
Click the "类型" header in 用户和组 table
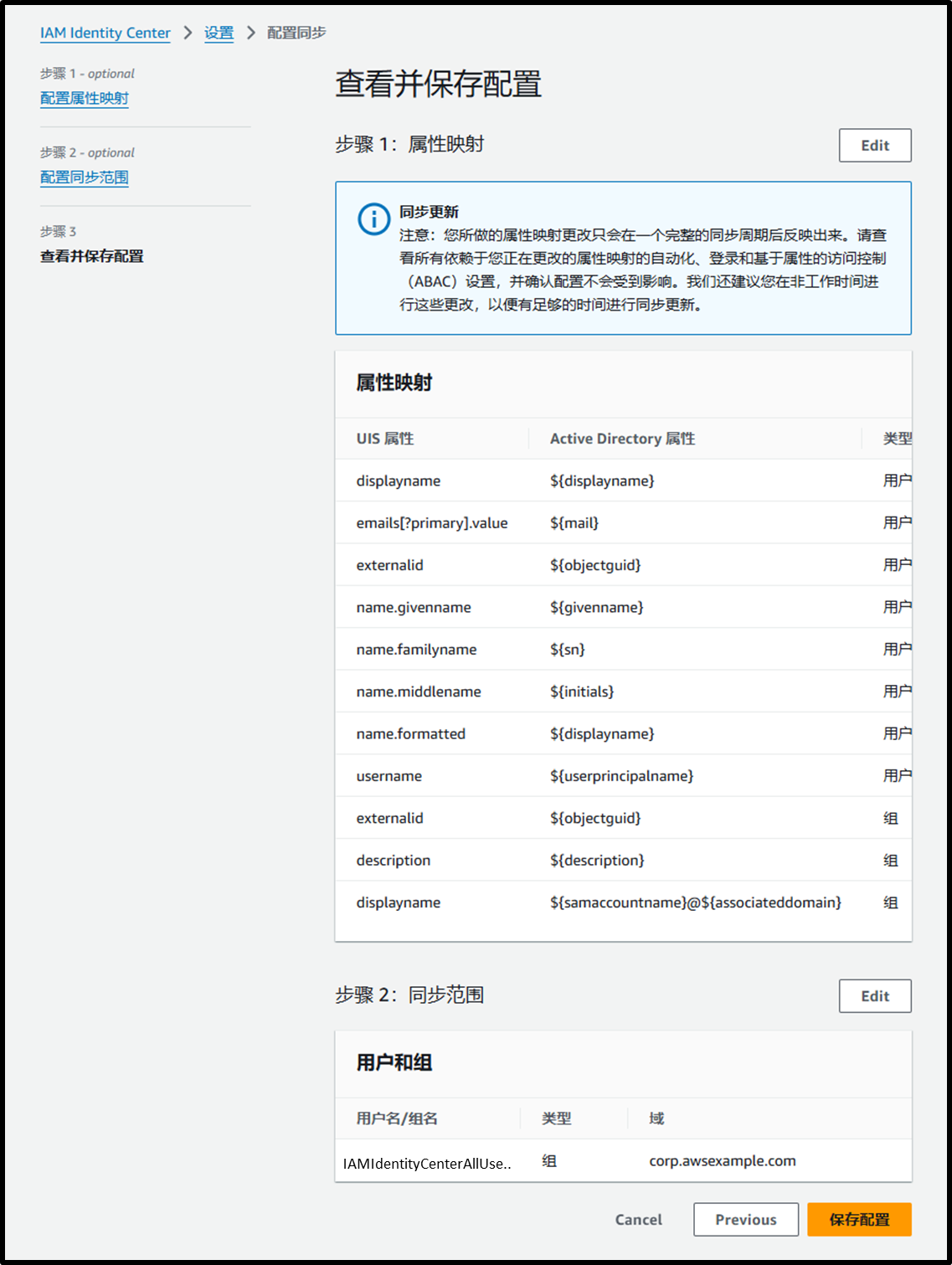[557, 1118]
